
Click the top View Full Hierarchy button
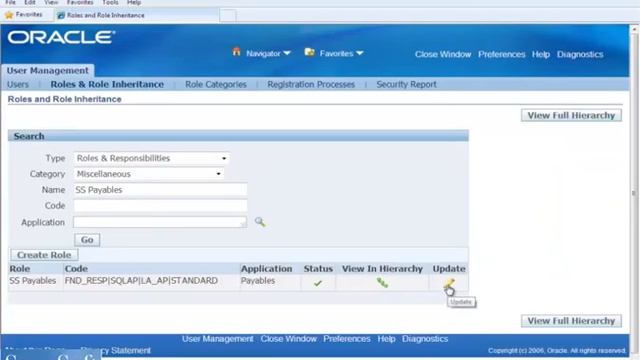571,116
